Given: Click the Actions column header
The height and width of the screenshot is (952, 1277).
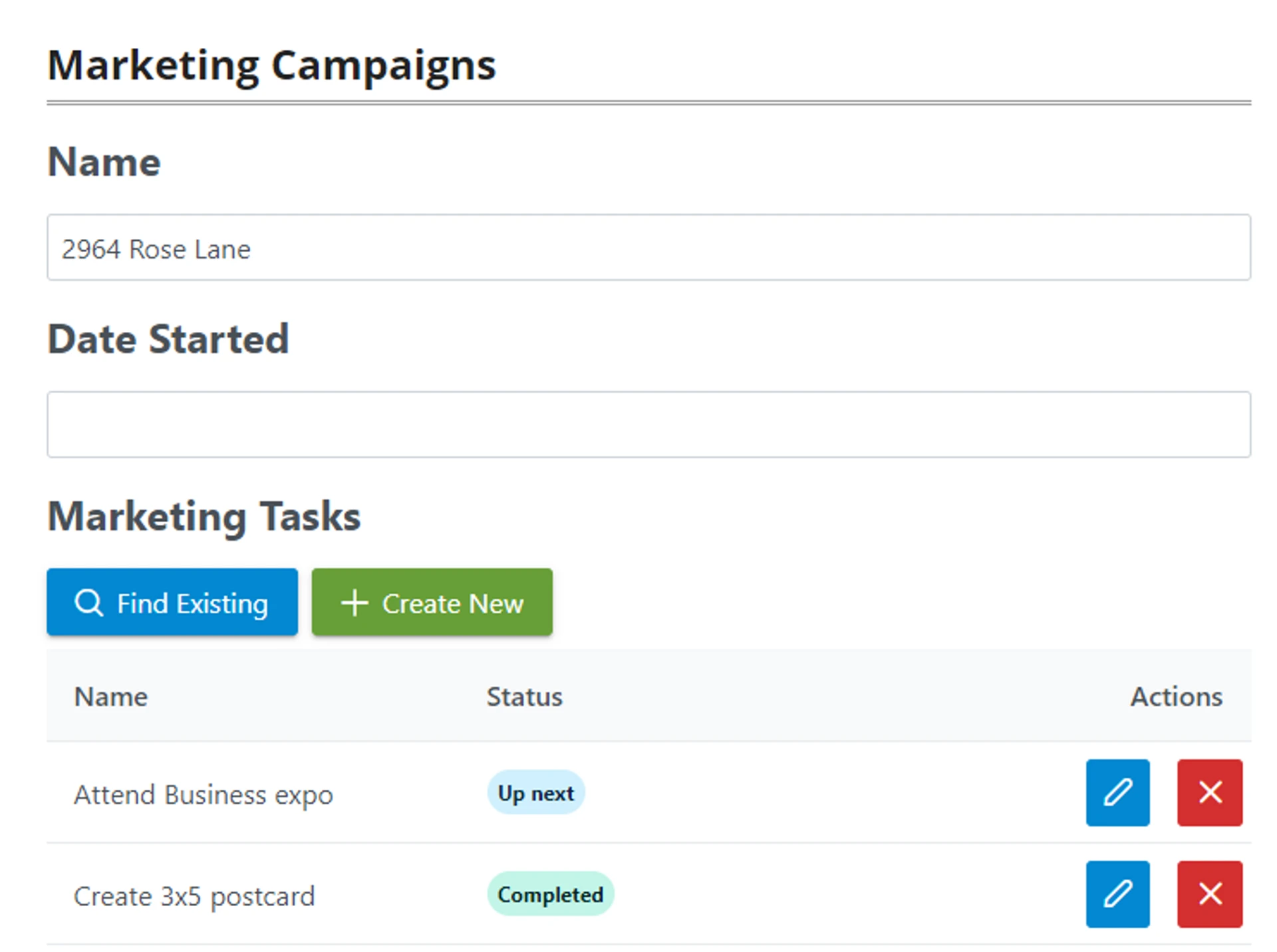Looking at the screenshot, I should click(x=1175, y=697).
